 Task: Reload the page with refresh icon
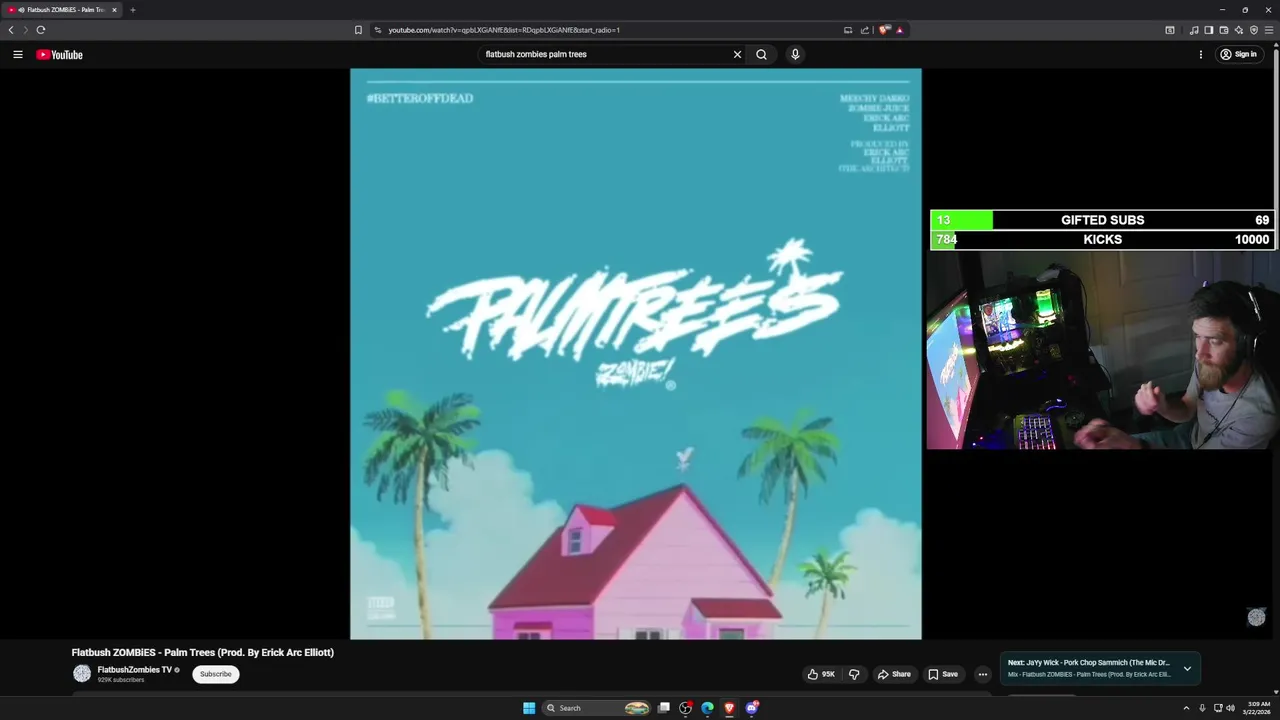click(x=41, y=30)
